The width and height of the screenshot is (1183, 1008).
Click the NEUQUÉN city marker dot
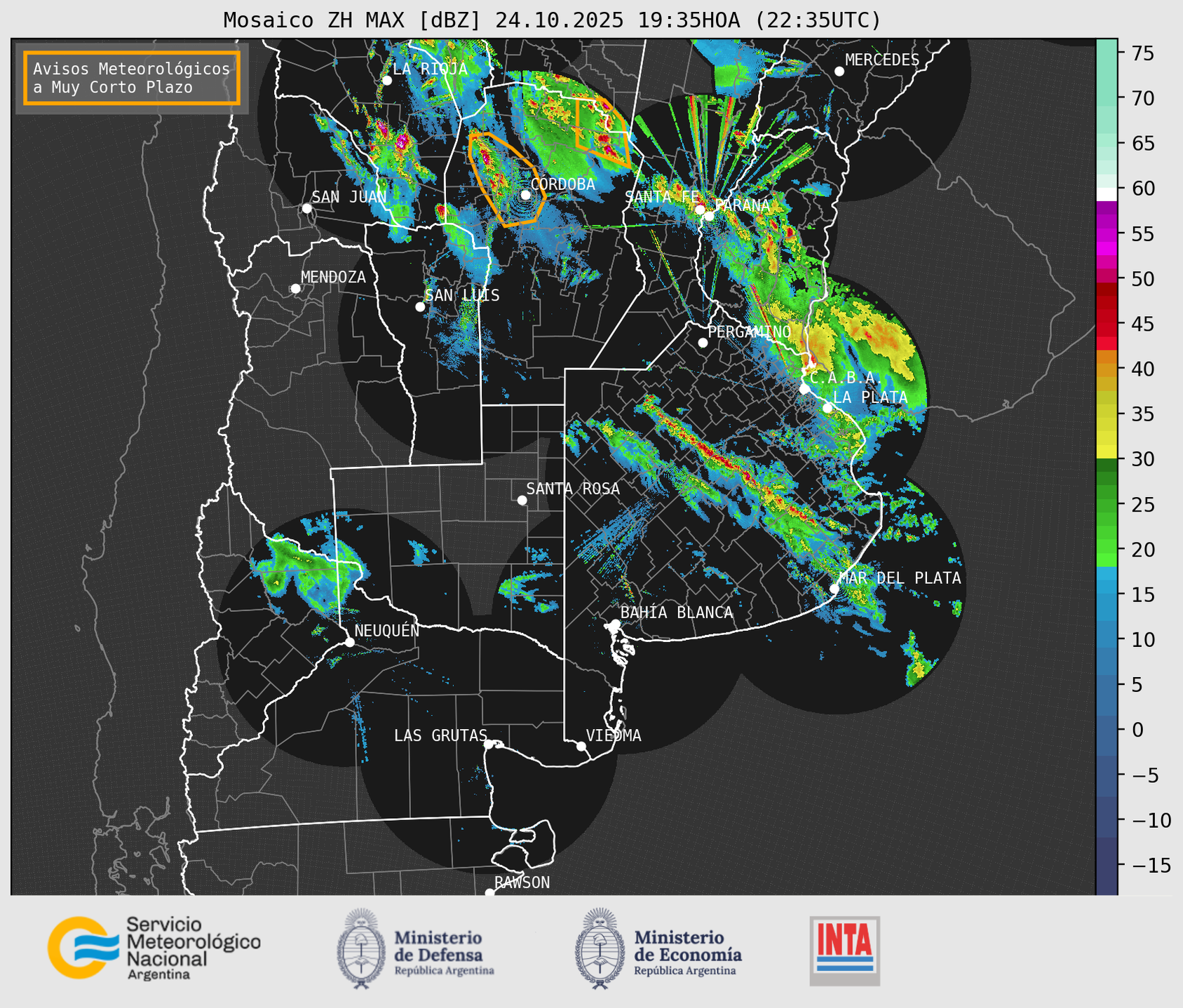click(349, 642)
